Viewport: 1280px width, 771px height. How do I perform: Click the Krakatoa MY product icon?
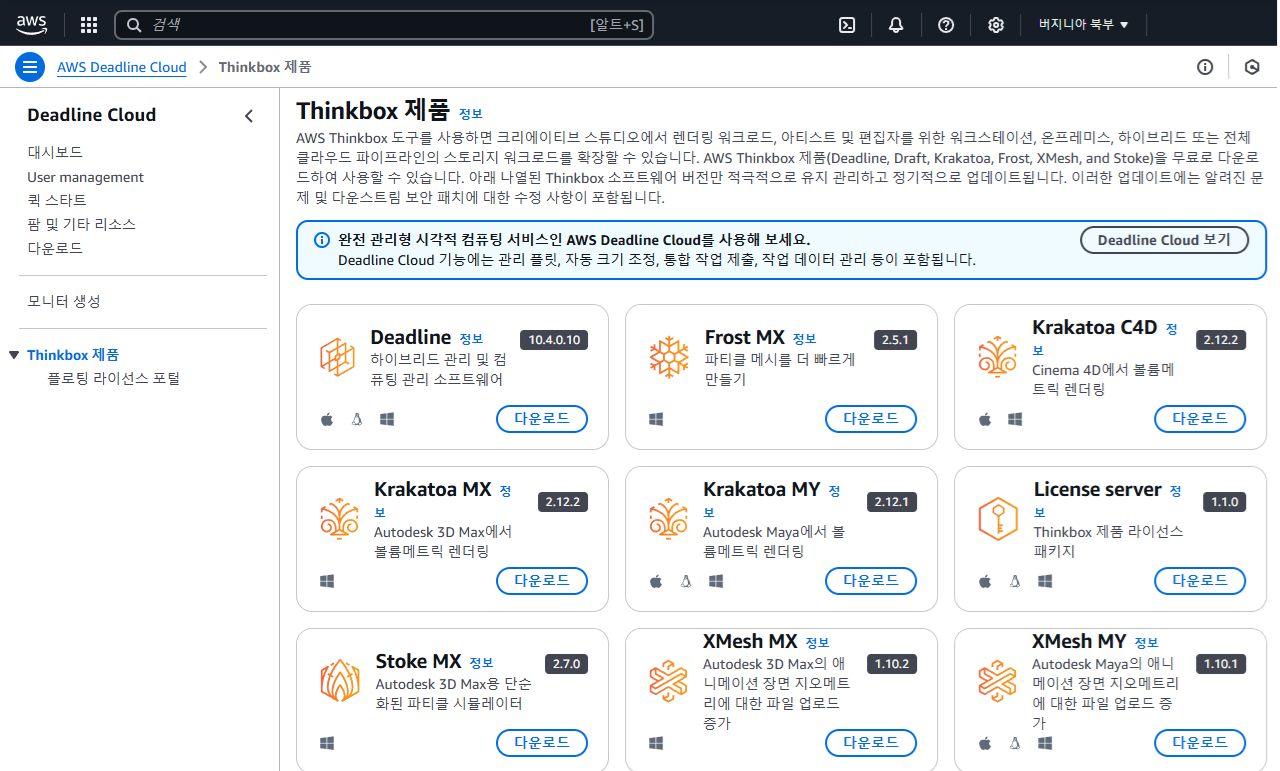(668, 518)
